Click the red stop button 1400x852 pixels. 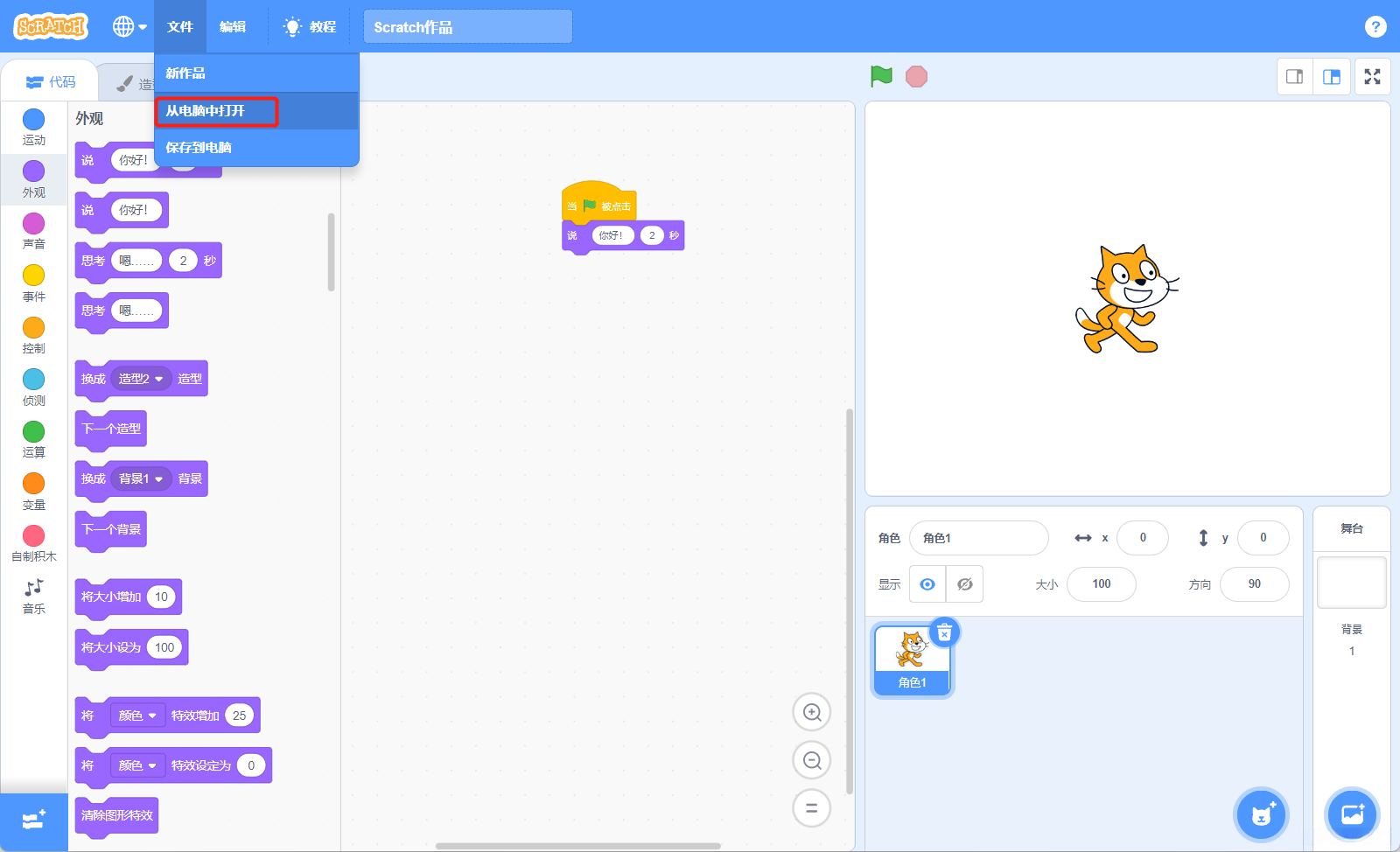click(916, 77)
